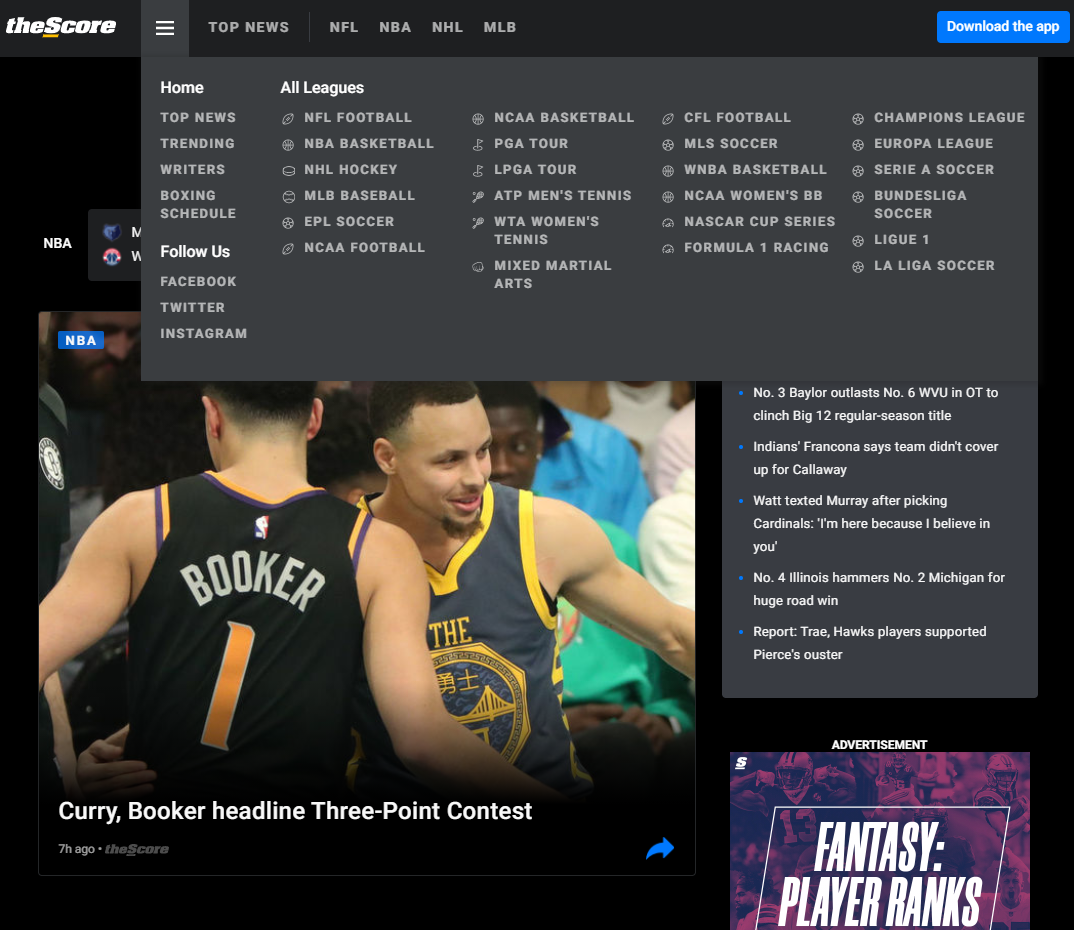Click the basketball icon beside NCAA Women's BB

click(668, 197)
